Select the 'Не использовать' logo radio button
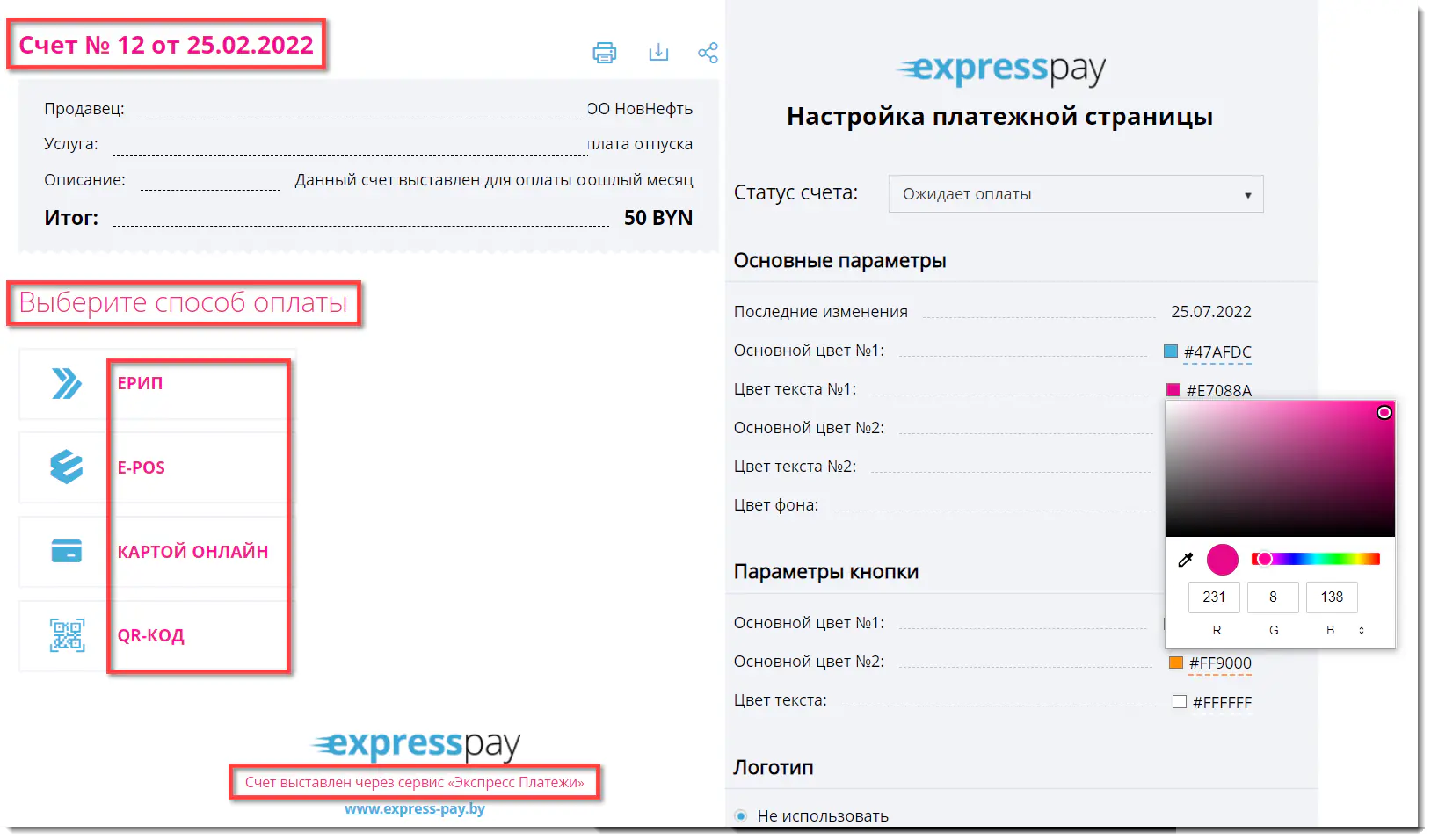 [741, 815]
